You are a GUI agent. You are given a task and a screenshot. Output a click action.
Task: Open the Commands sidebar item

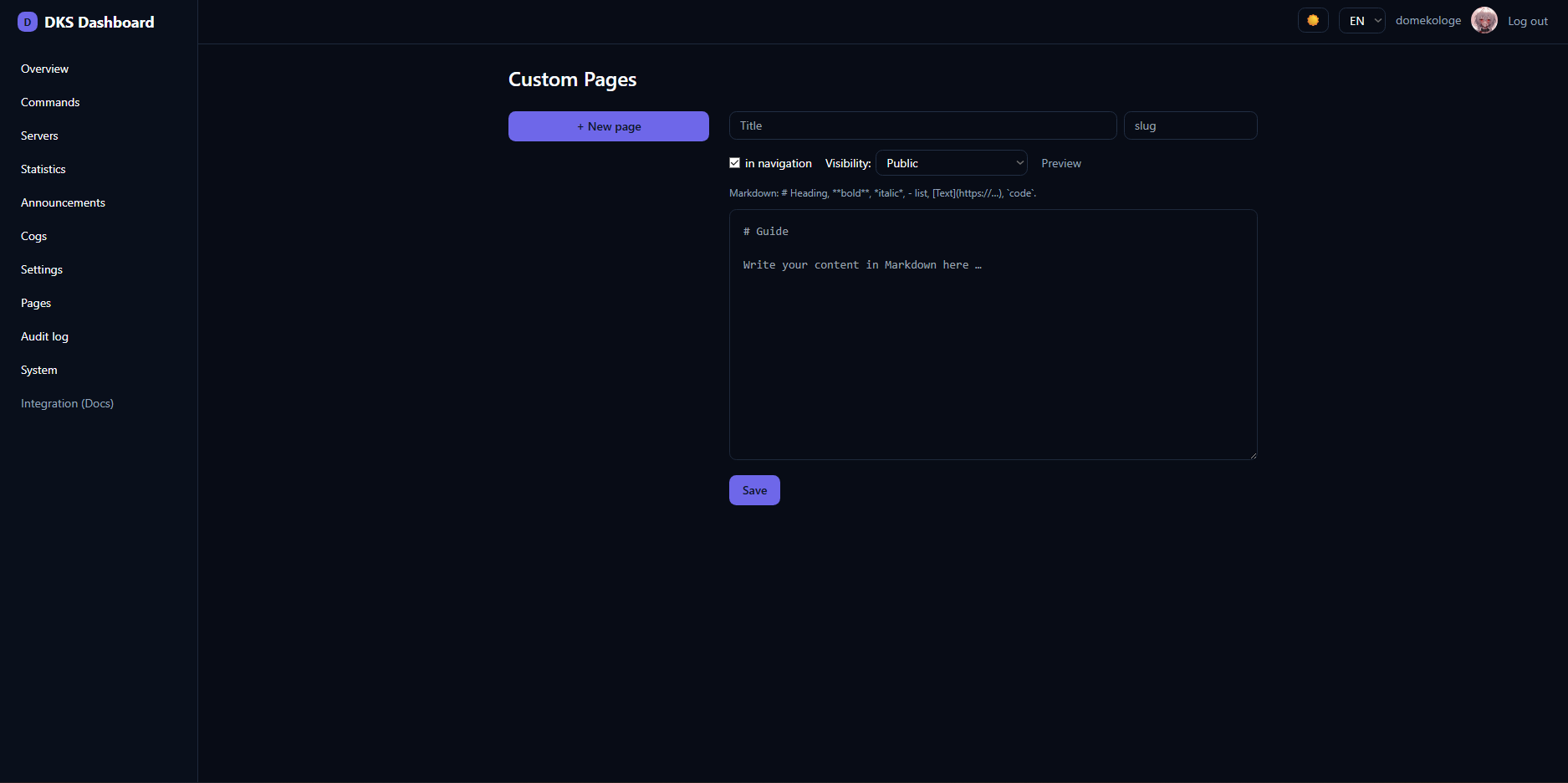[x=50, y=102]
